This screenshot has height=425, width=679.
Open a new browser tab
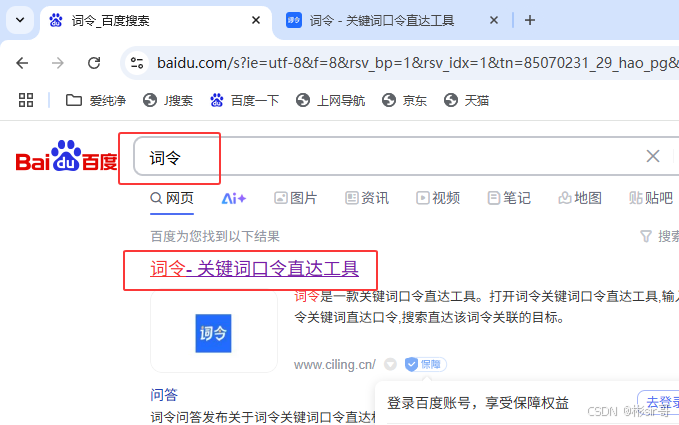point(530,20)
